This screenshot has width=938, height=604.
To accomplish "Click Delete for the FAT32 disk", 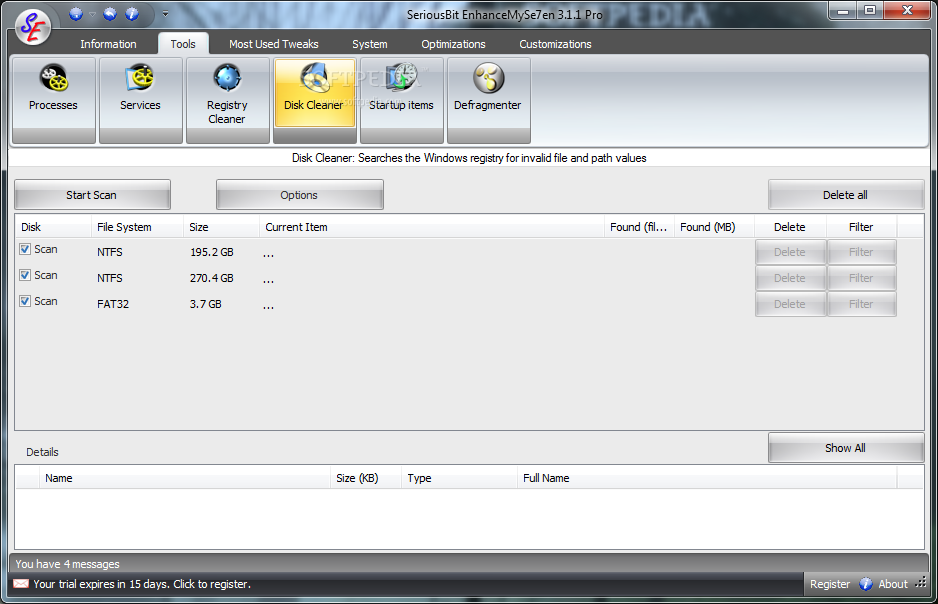I will point(790,304).
